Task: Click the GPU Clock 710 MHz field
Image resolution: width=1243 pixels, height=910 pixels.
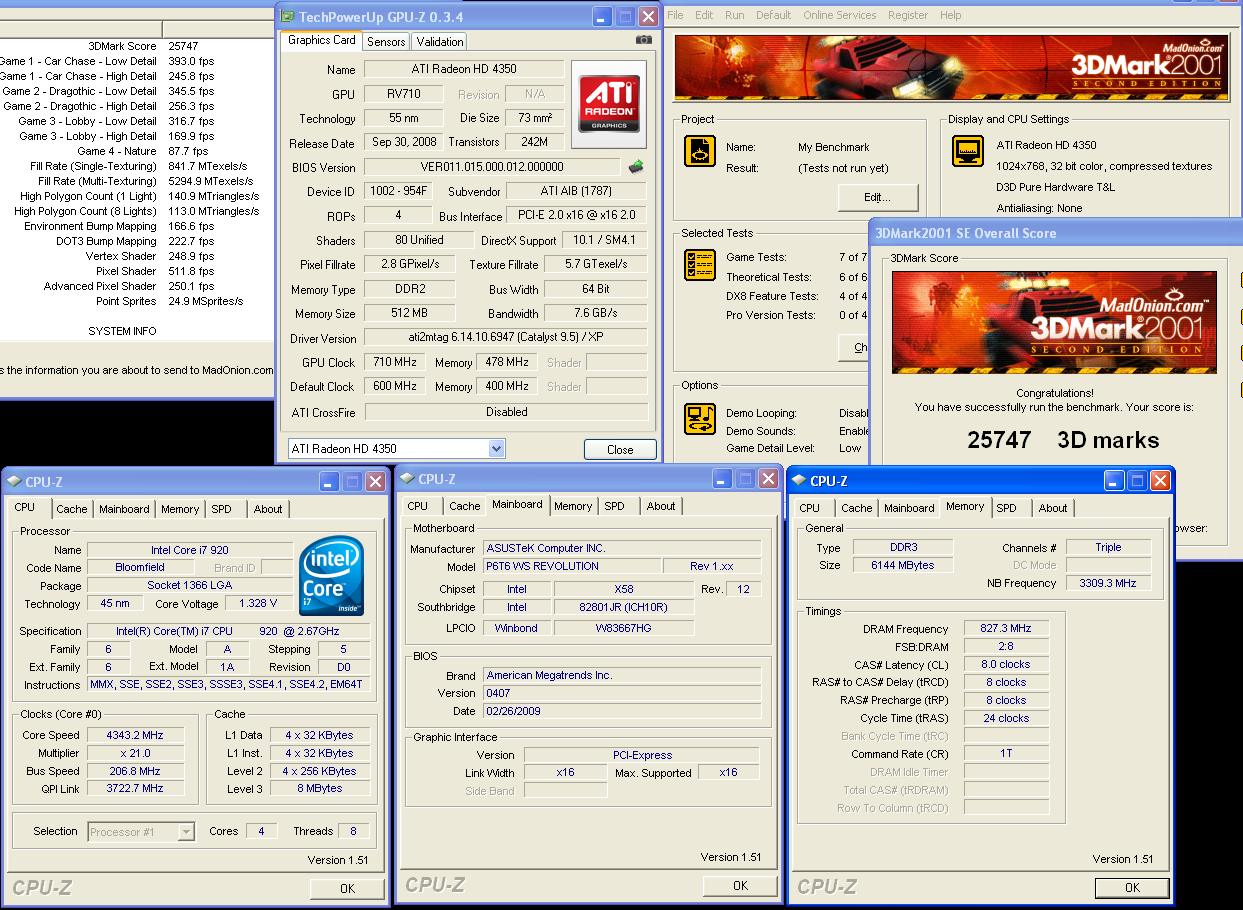Action: click(x=395, y=362)
